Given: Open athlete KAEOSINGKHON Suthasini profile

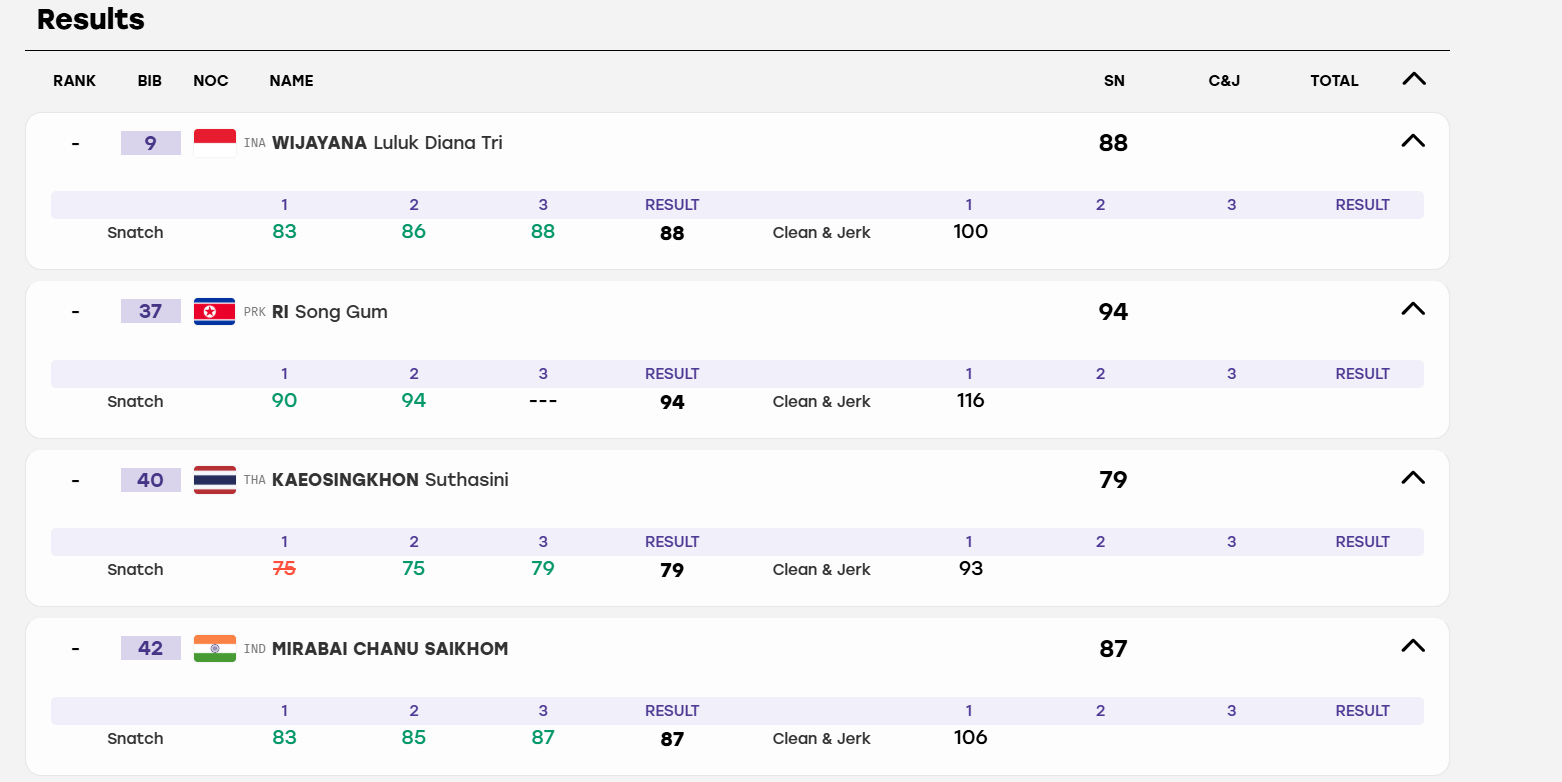Looking at the screenshot, I should click(390, 480).
